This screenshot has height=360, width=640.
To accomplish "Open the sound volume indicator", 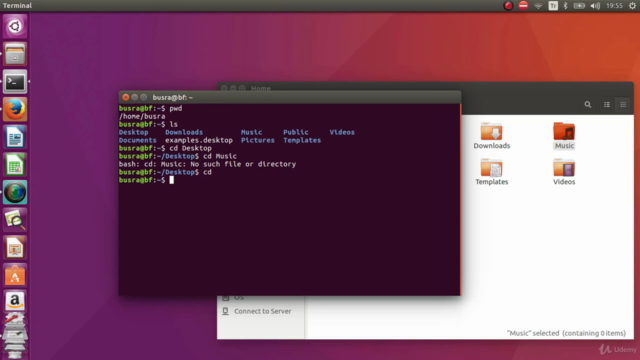I will 595,6.
